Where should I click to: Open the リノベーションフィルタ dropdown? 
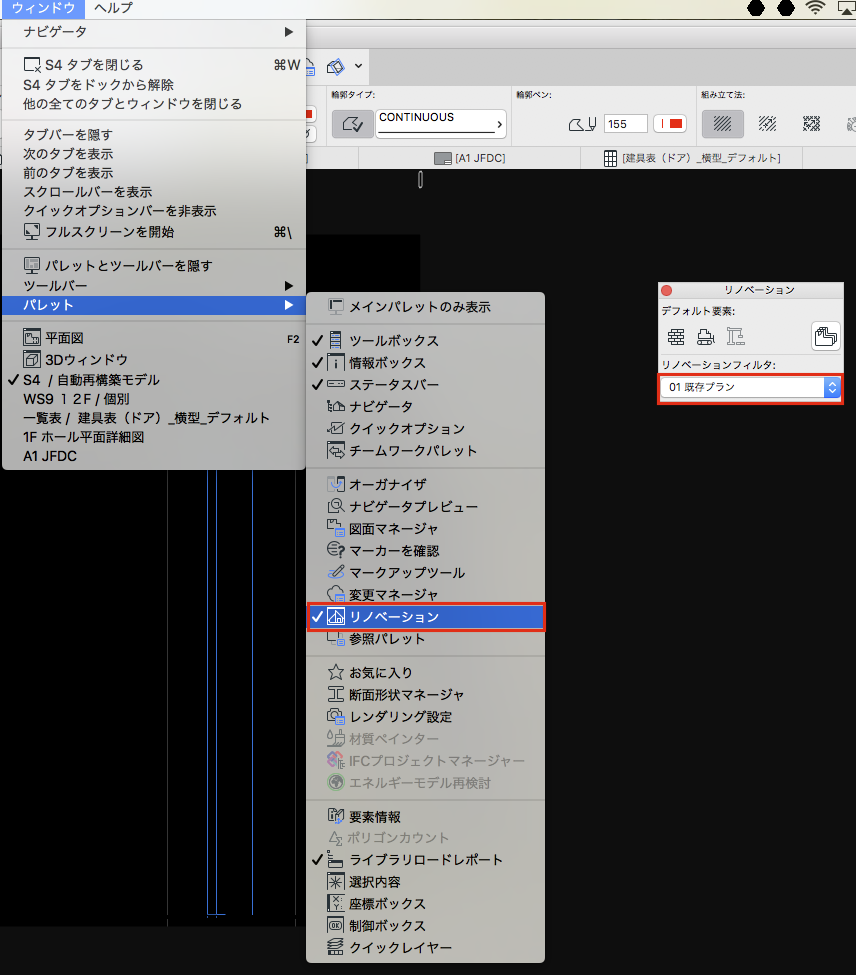tap(750, 388)
